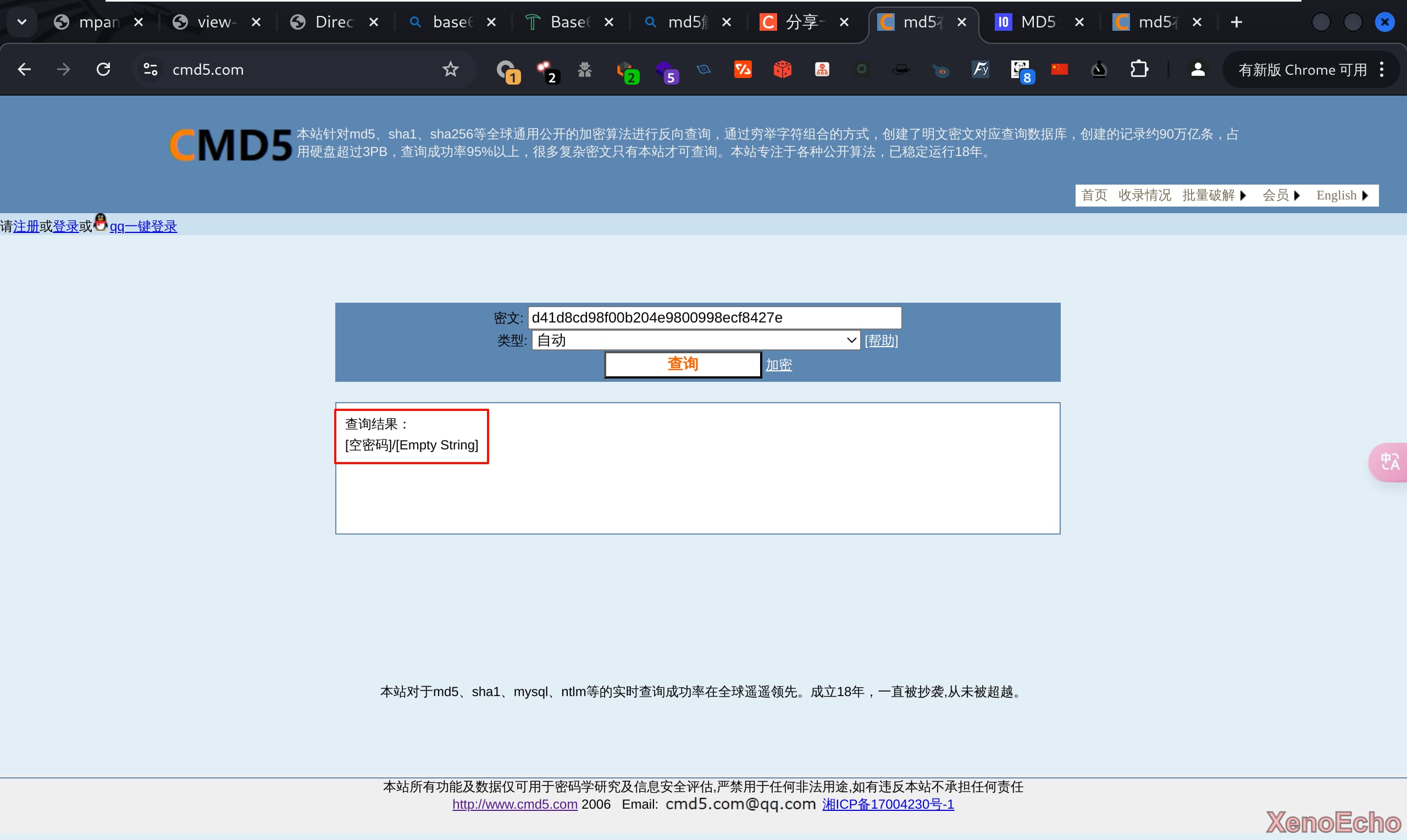Switch to the MD5 tab

pos(1037,22)
